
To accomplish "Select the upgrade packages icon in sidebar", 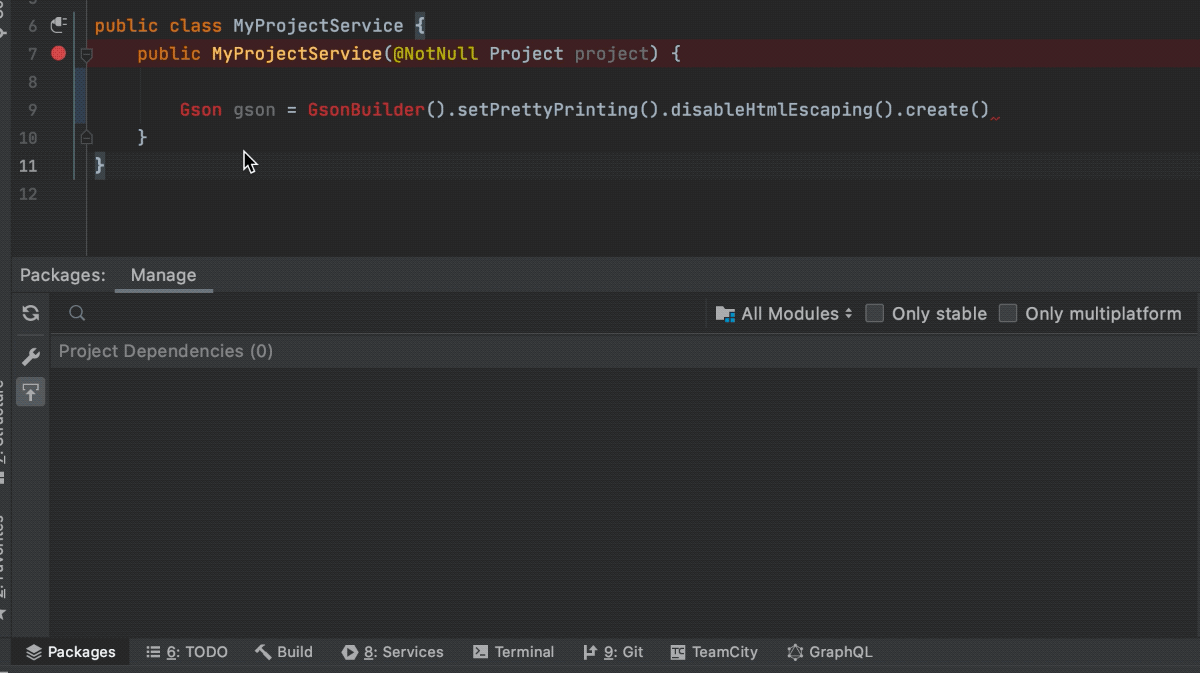I will 30,392.
